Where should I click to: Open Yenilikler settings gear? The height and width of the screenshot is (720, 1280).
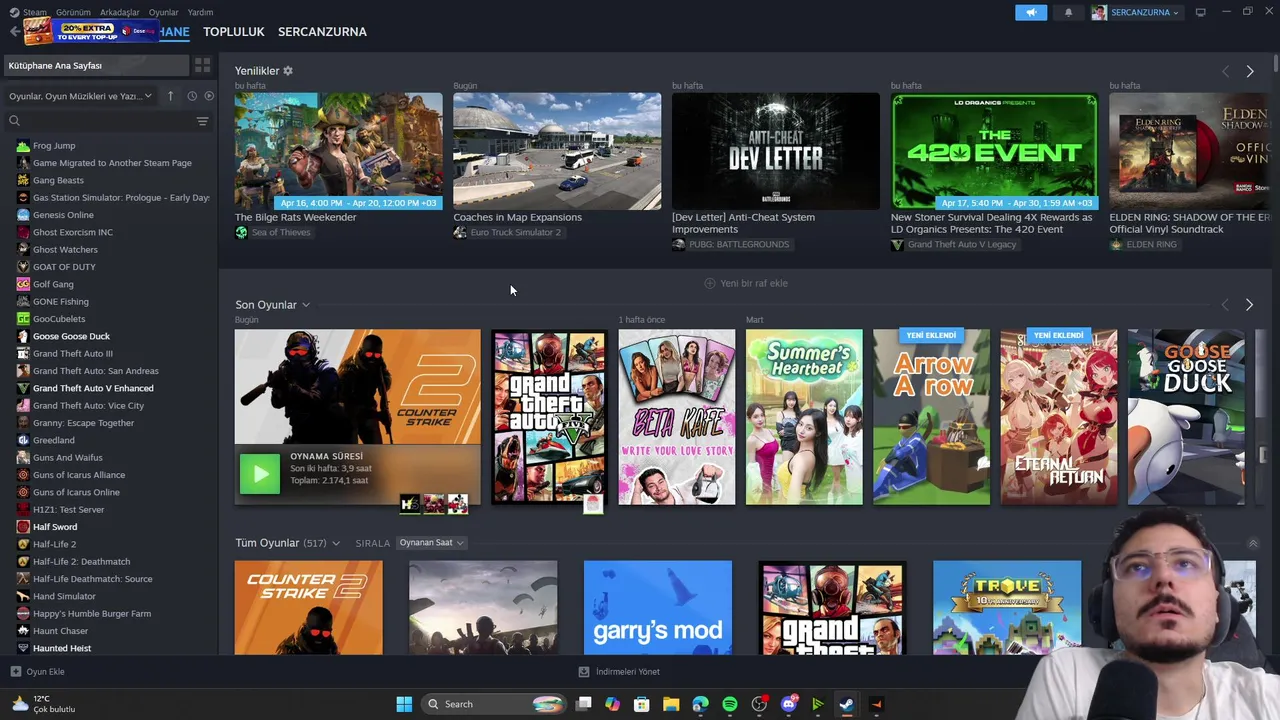288,71
